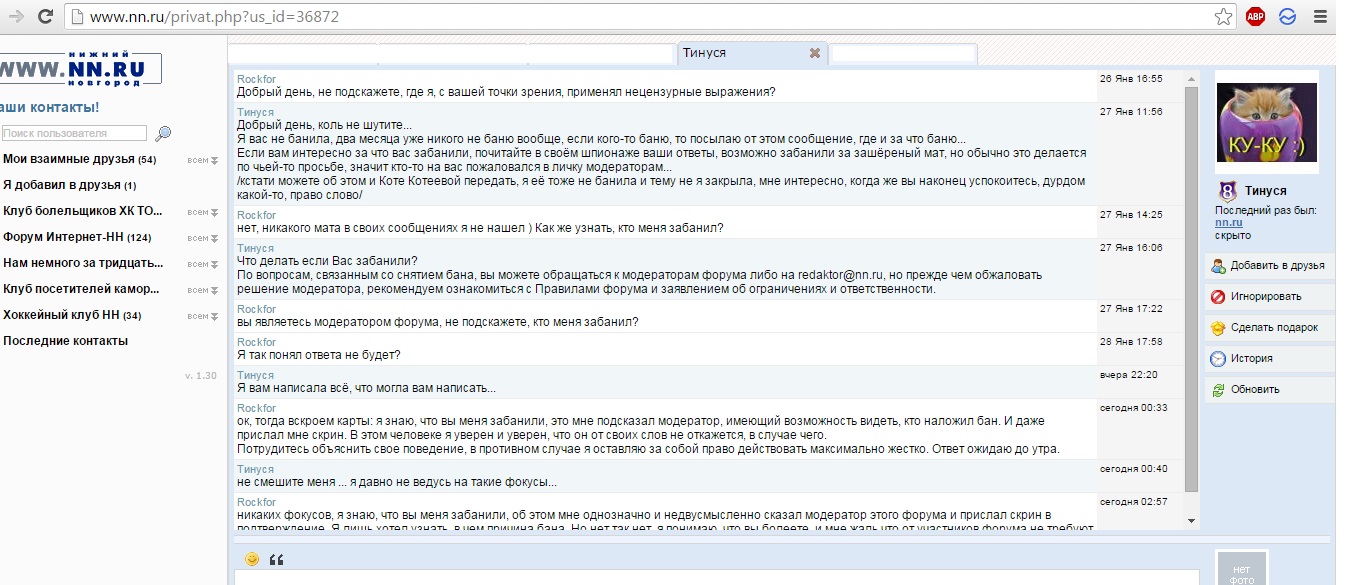Open the Chrome menu hamburger icon

(1320, 16)
